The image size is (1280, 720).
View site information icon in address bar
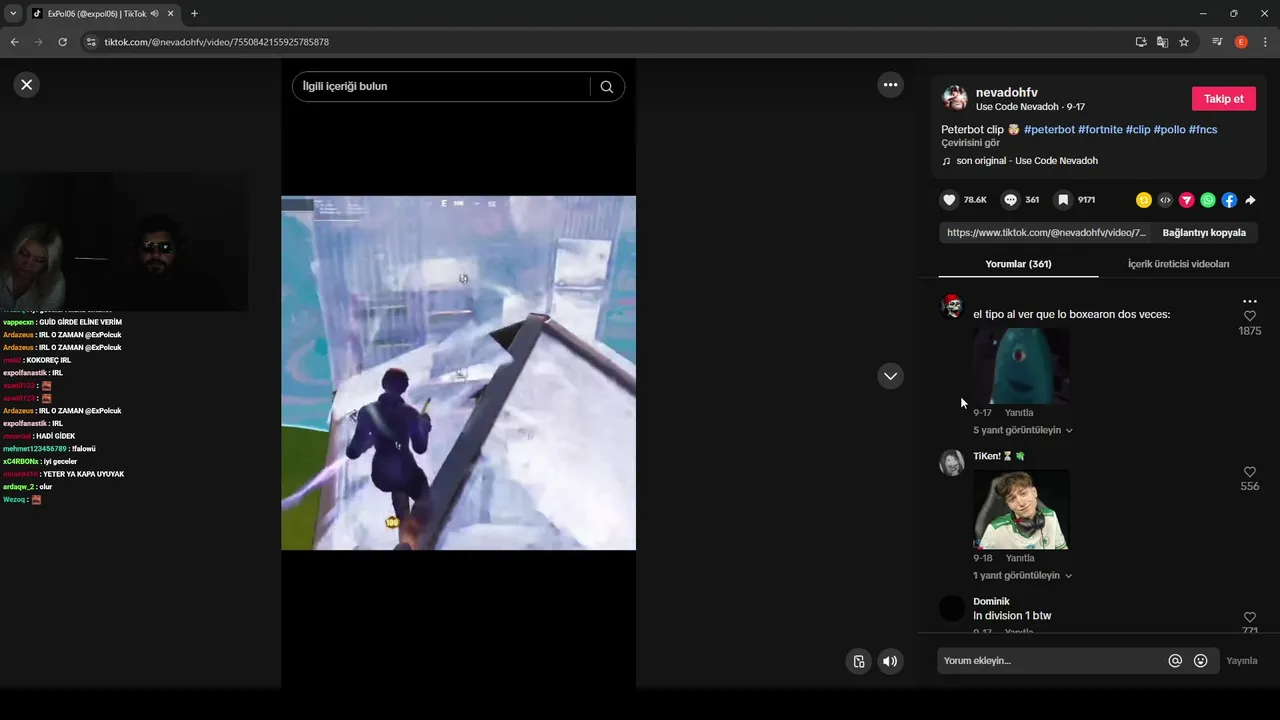coord(90,42)
